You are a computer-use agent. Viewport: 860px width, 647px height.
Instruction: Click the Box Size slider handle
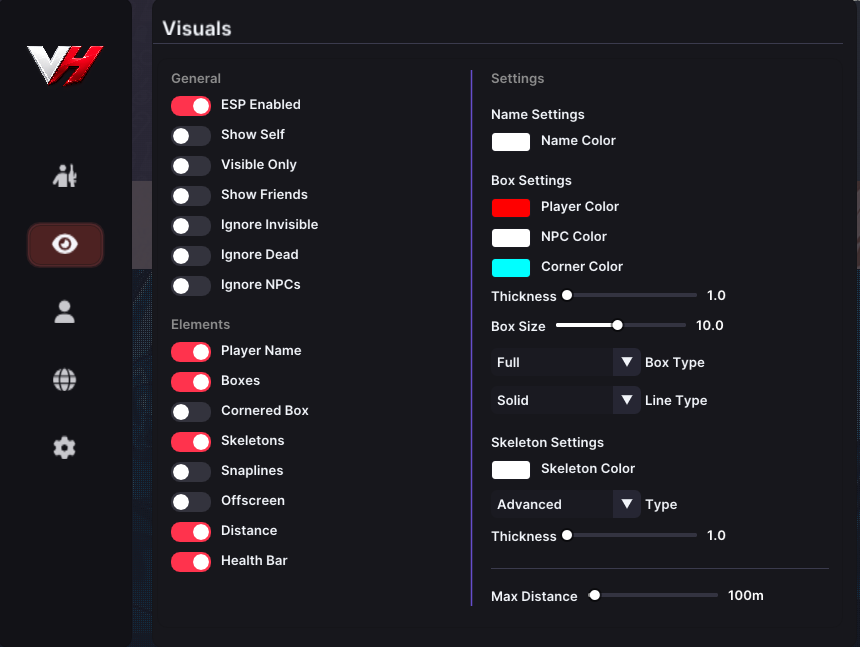click(x=618, y=325)
